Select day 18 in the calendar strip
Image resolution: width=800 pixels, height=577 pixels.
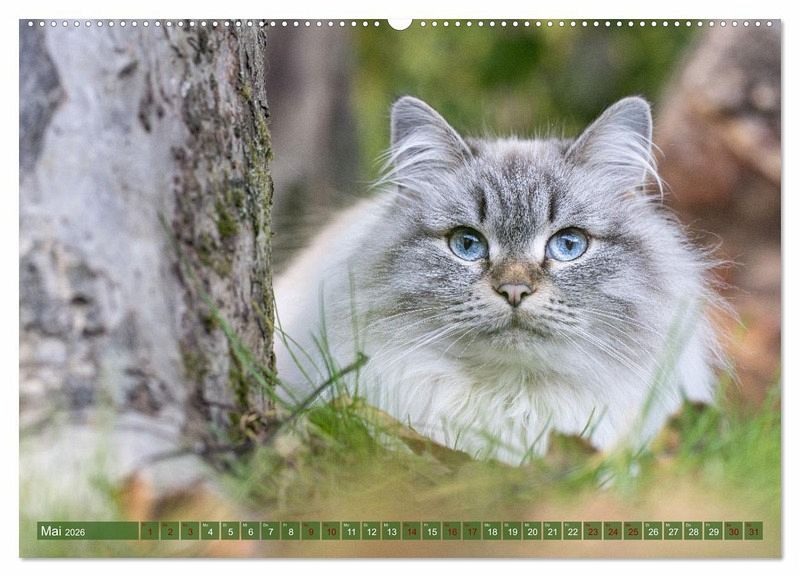pos(492,531)
